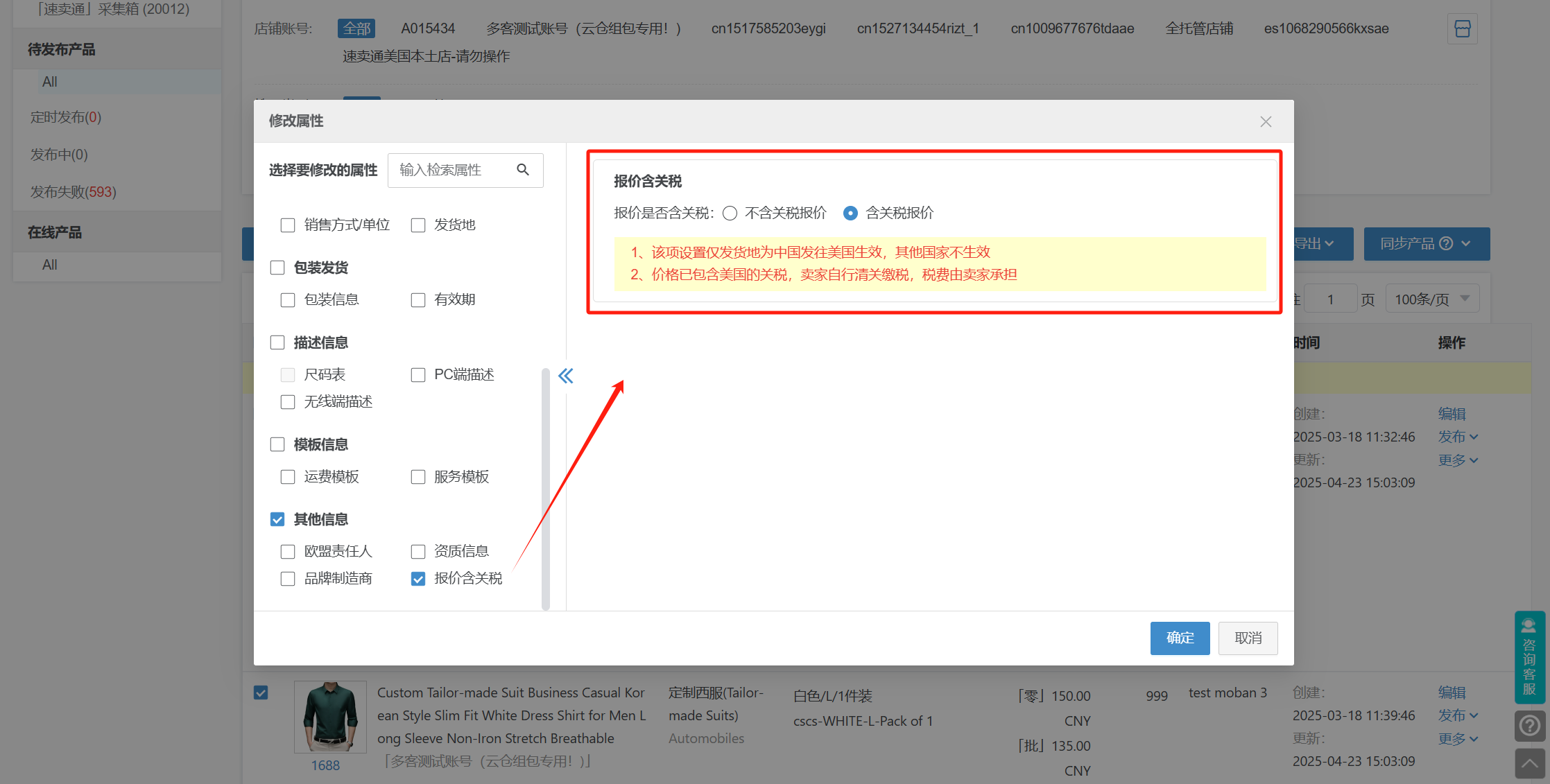The height and width of the screenshot is (784, 1550).
Task: Open 发布失败(593) in sidebar
Action: point(73,192)
